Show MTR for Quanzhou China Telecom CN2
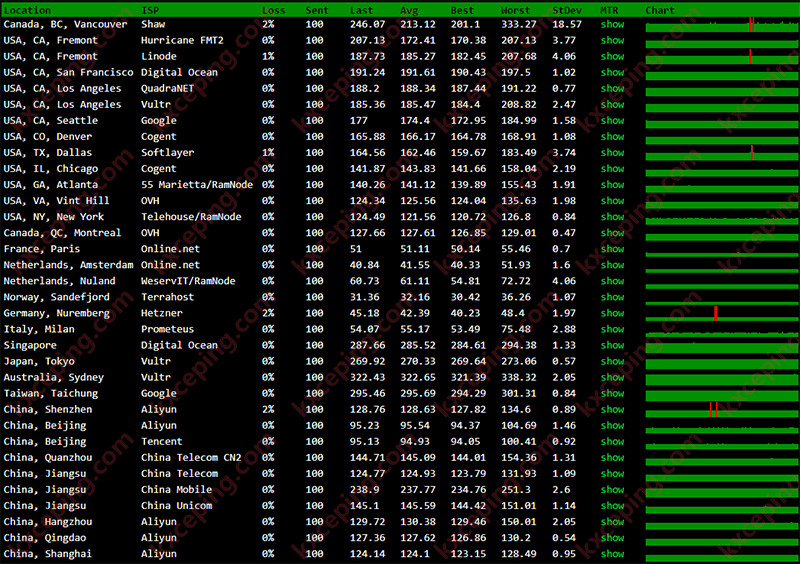This screenshot has height=564, width=800. [612, 457]
